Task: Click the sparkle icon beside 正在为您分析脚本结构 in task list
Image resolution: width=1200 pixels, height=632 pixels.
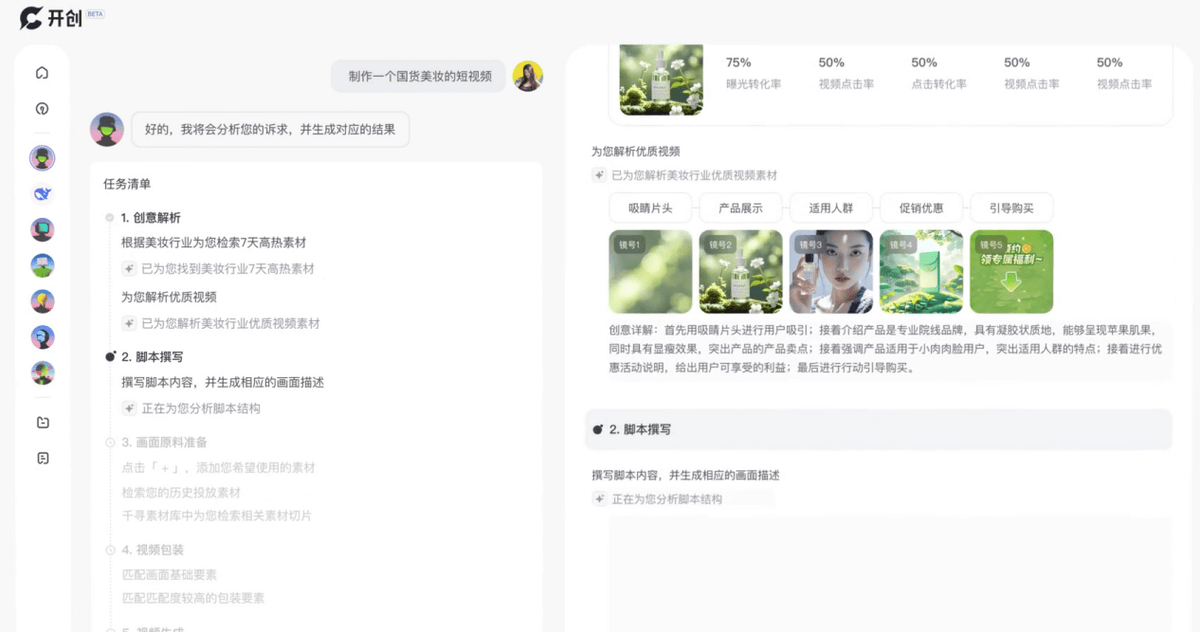Action: tap(129, 408)
